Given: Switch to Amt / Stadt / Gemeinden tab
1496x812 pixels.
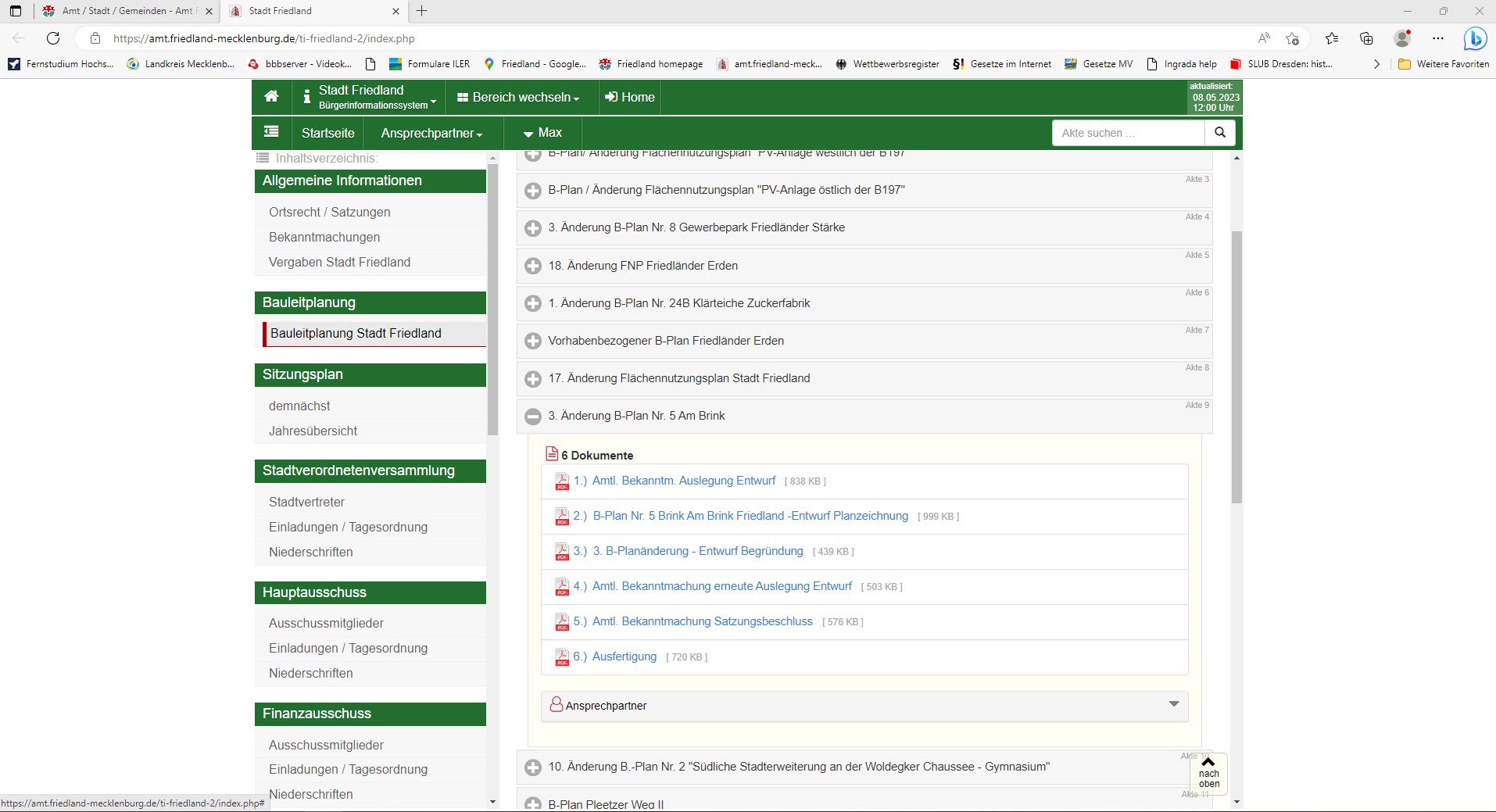Looking at the screenshot, I should tap(127, 11).
